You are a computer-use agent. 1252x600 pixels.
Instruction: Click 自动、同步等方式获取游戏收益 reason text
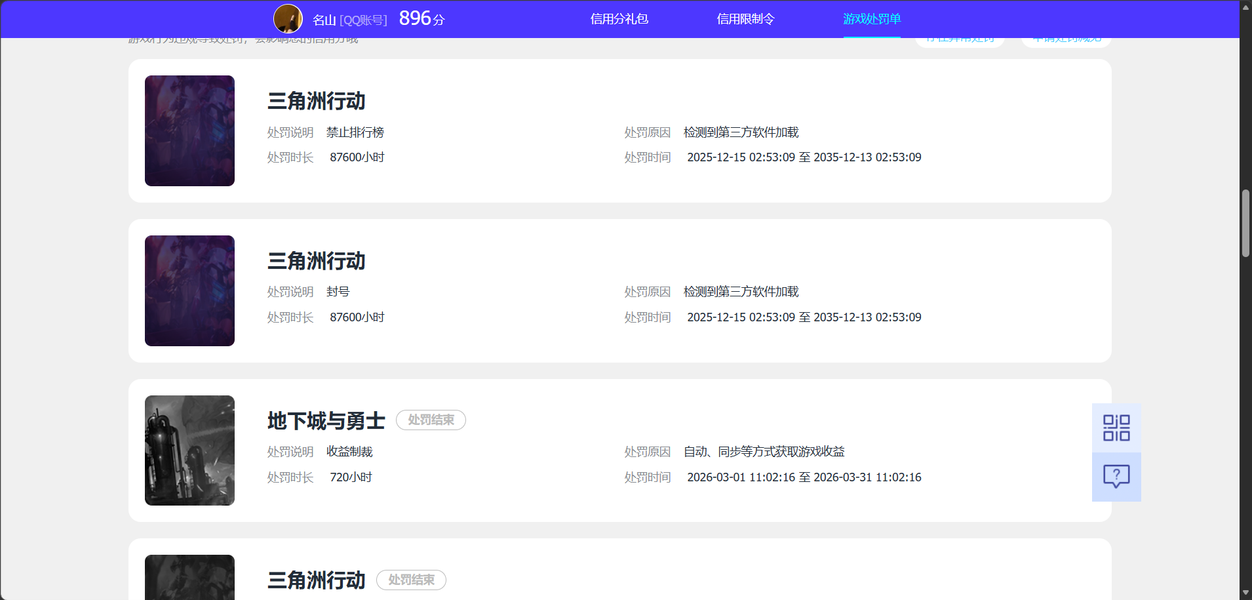(764, 452)
